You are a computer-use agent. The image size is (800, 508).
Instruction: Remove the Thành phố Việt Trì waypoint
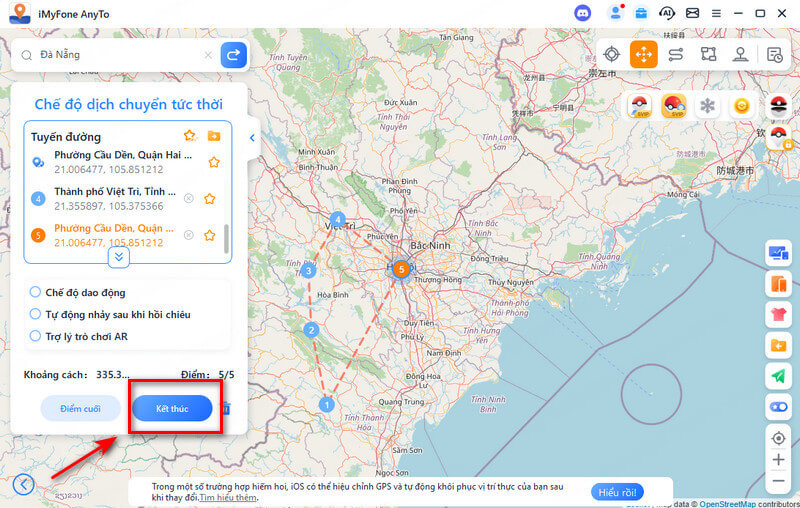(x=188, y=198)
